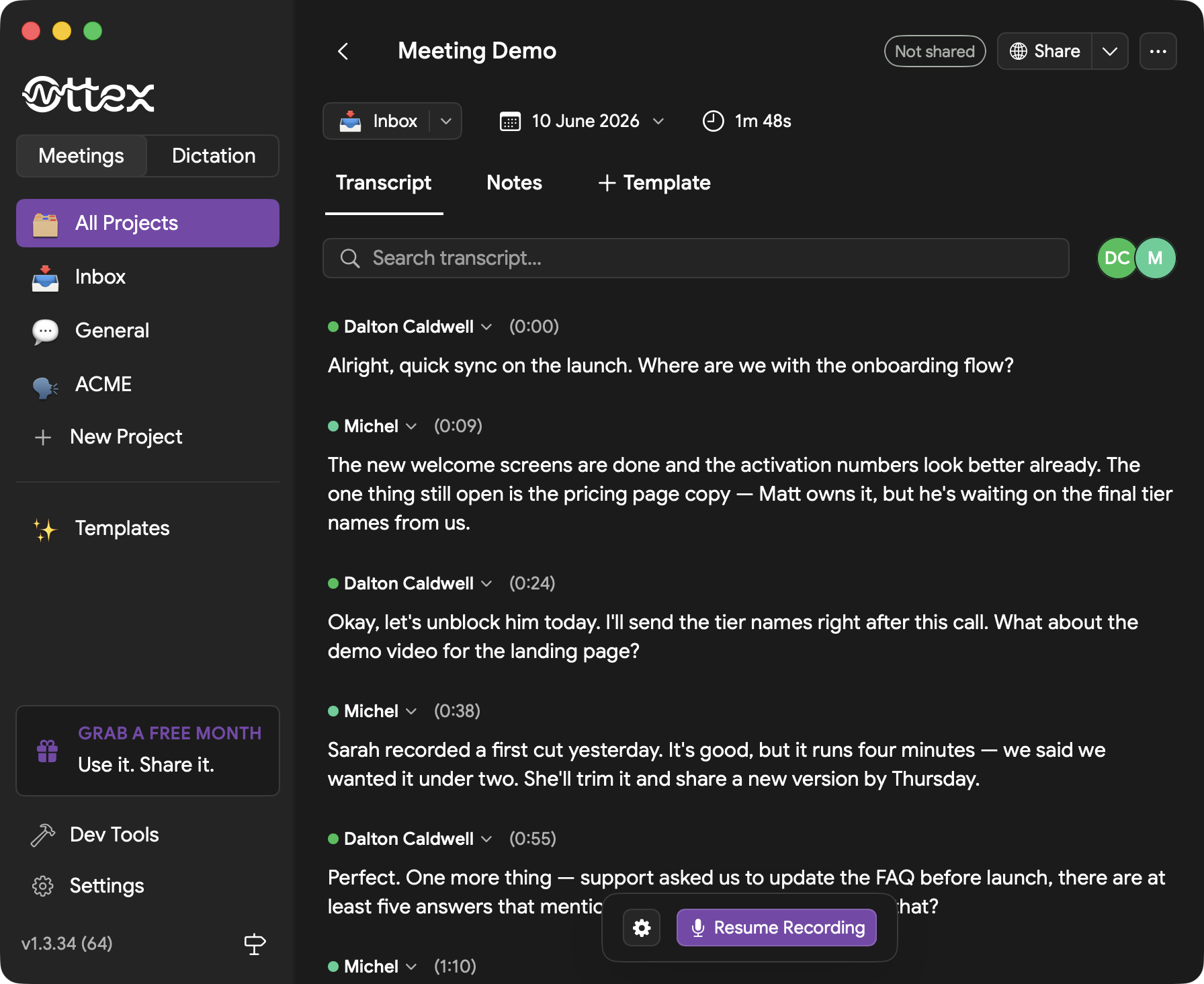Click the Settings gear icon in sidebar
1204x984 pixels.
43,886
